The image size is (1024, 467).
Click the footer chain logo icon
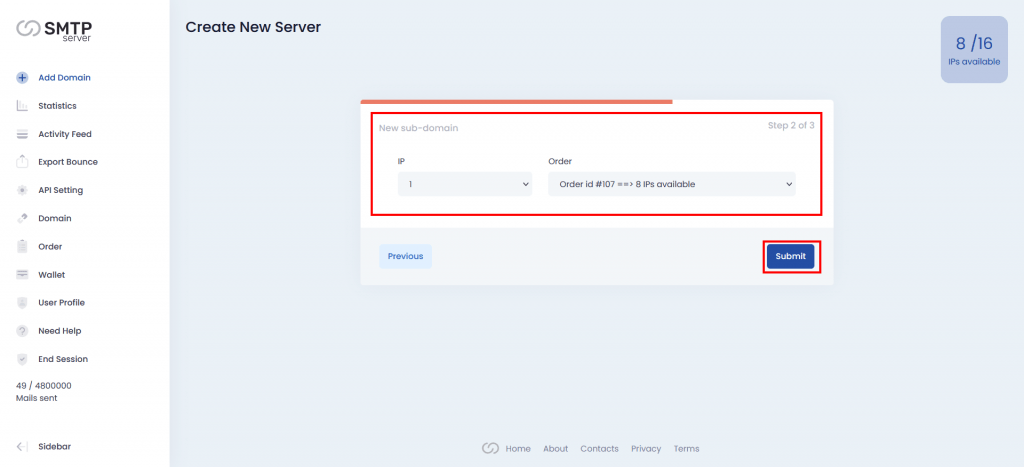pos(490,449)
